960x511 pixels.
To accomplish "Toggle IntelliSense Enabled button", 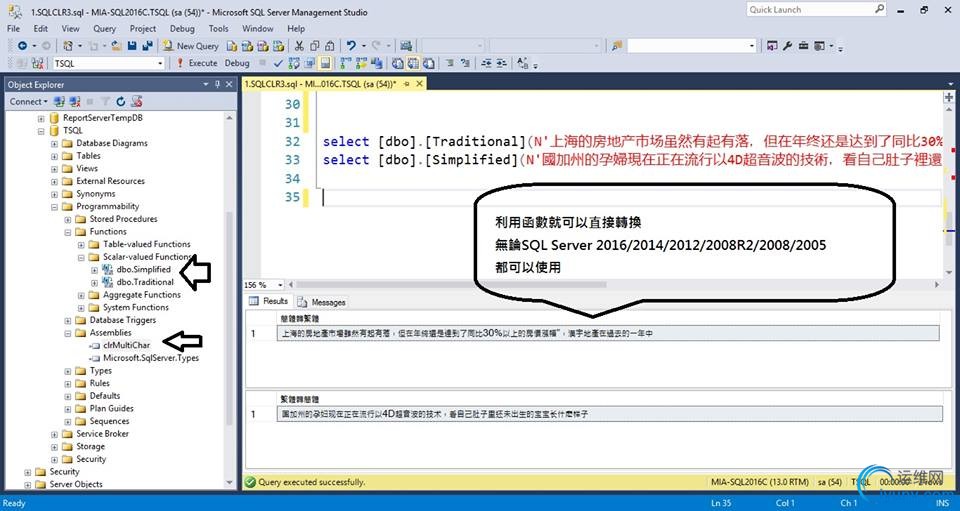I will (325, 63).
